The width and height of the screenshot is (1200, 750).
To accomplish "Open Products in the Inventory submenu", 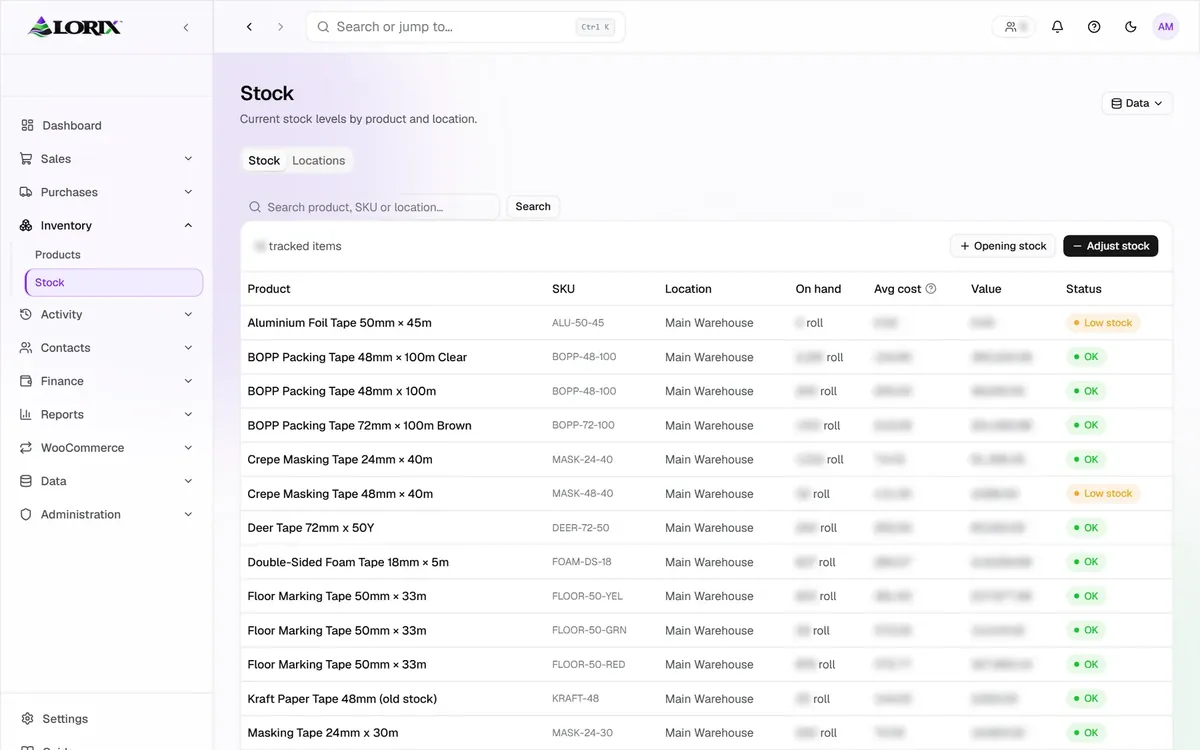I will point(58,255).
